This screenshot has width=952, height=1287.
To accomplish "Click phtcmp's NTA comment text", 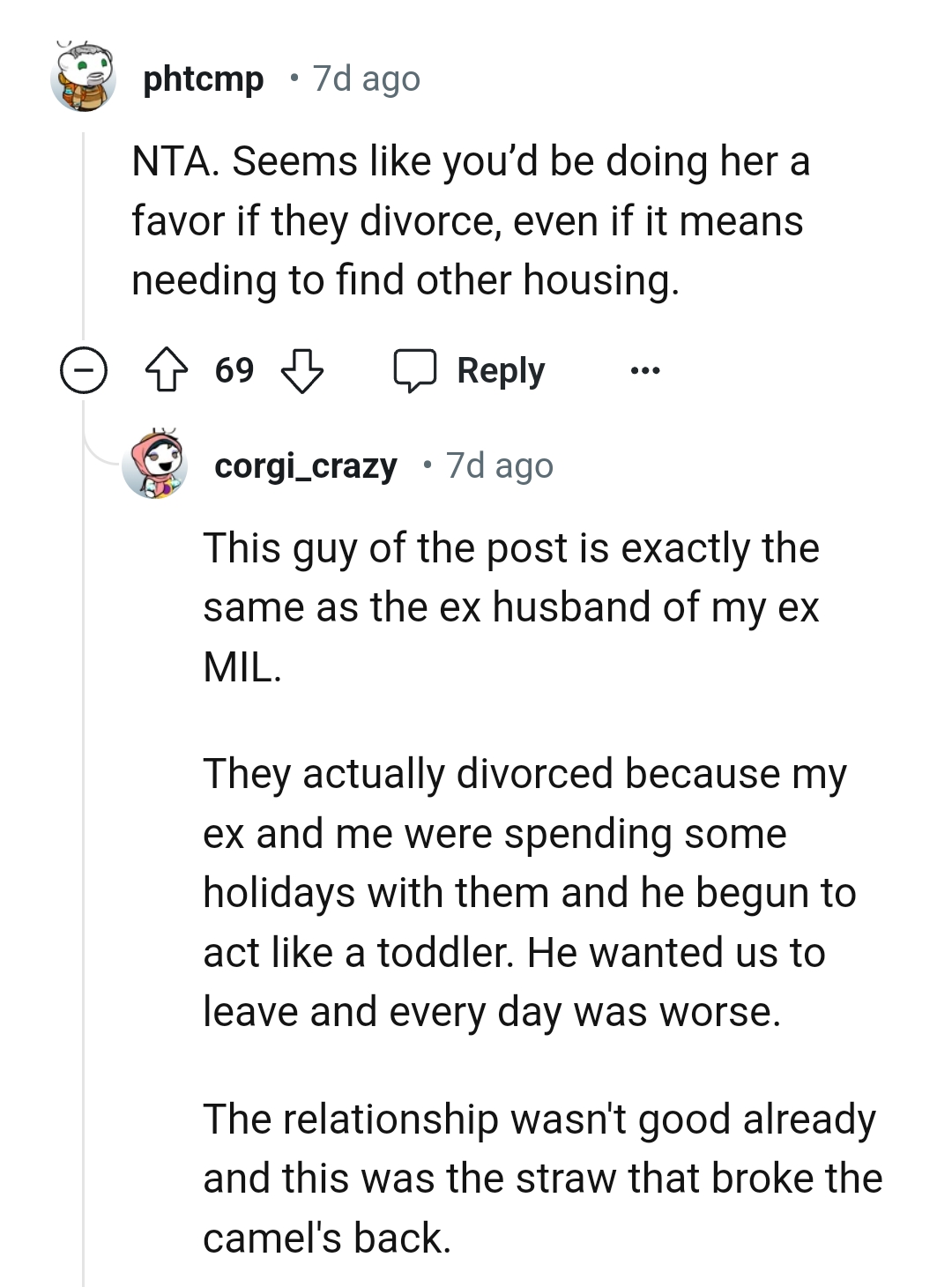I will pyautogui.click(x=467, y=220).
